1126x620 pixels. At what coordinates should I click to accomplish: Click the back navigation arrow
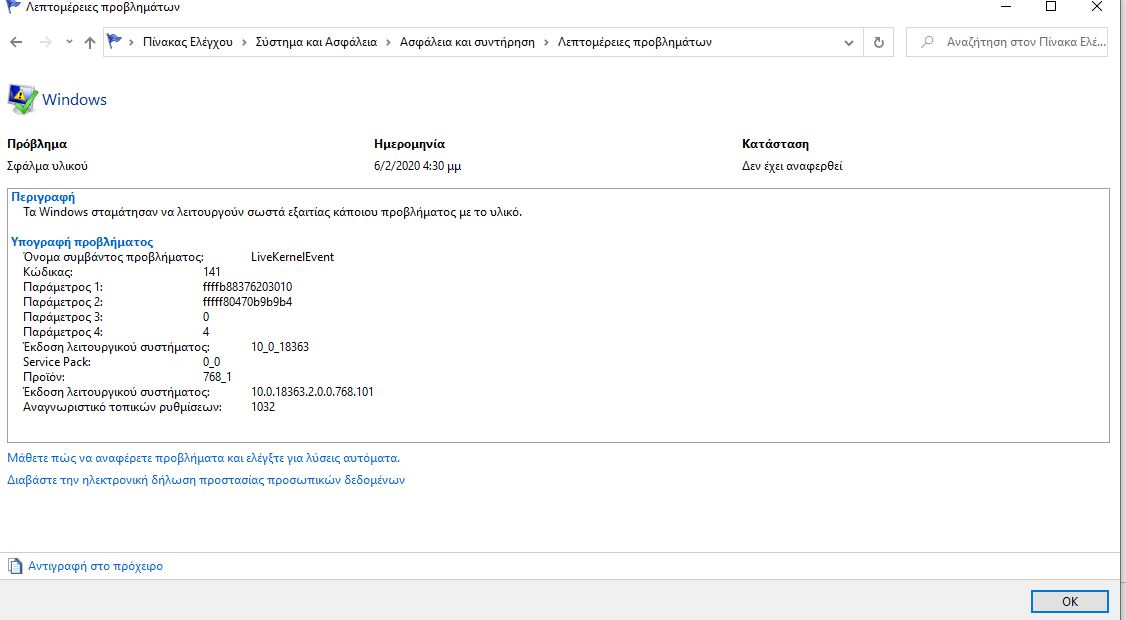point(16,42)
